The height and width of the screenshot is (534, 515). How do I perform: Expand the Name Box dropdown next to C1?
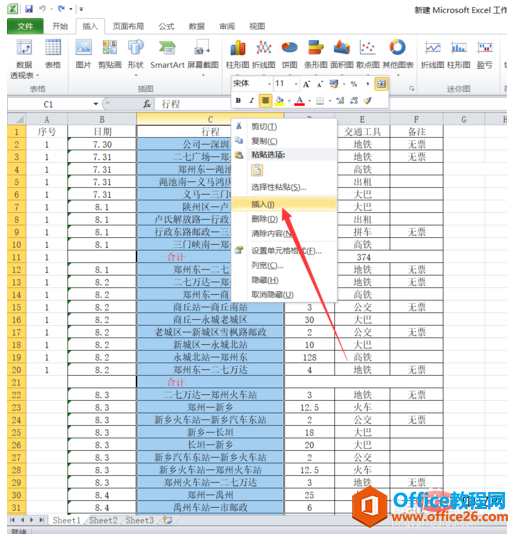click(x=96, y=104)
